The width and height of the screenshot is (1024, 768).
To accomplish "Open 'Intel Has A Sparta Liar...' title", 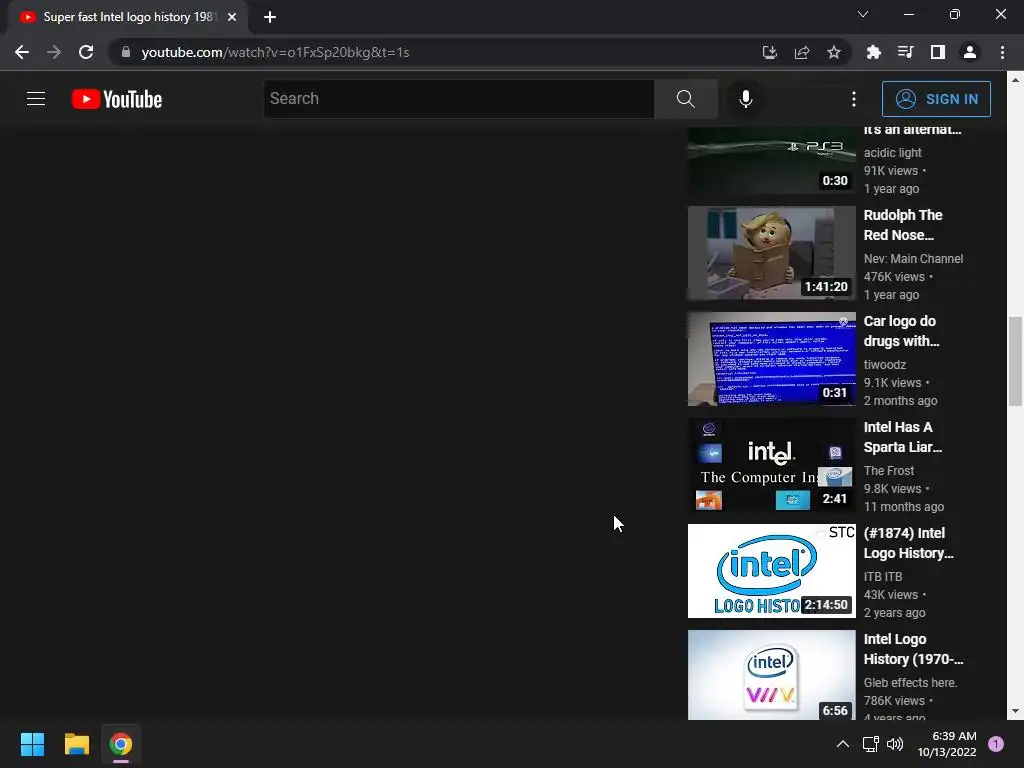I will 903,437.
